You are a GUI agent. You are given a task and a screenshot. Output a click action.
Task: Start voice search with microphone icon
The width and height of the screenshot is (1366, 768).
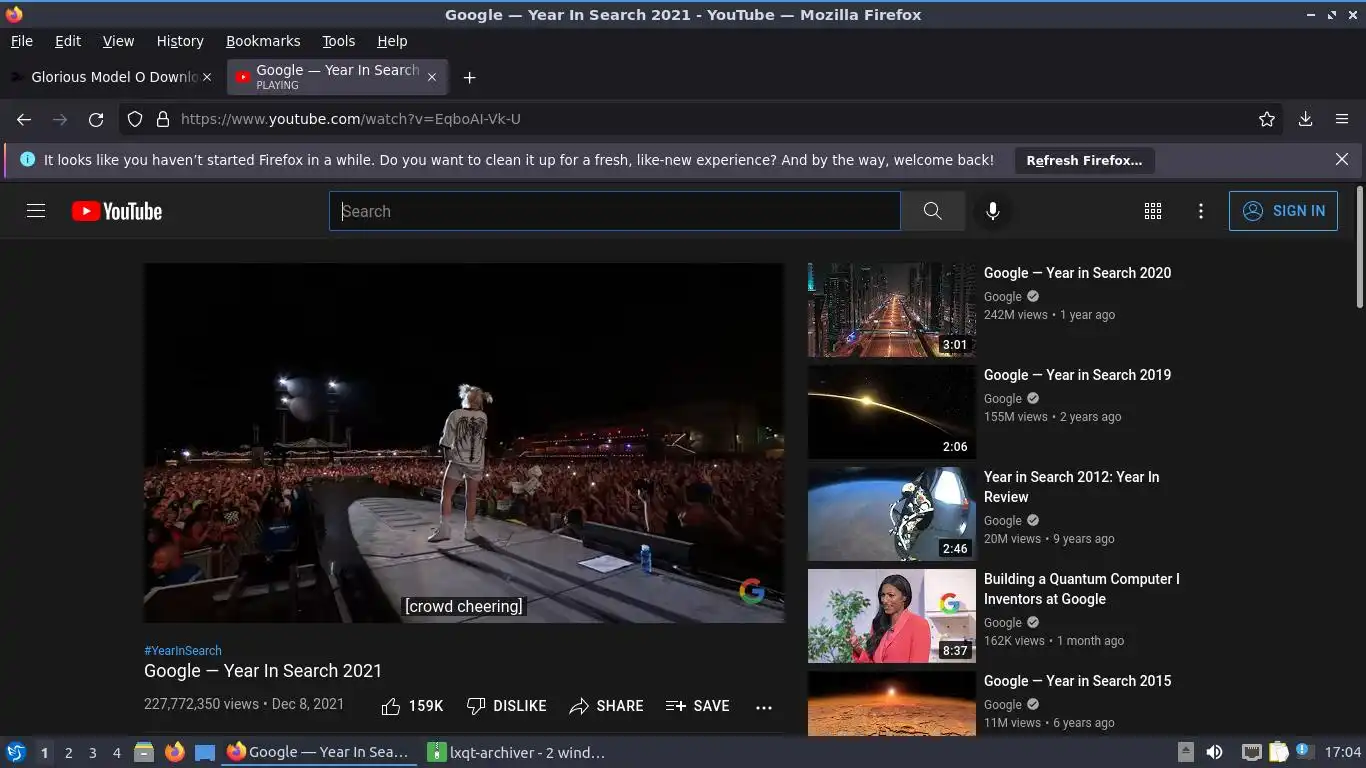point(992,211)
